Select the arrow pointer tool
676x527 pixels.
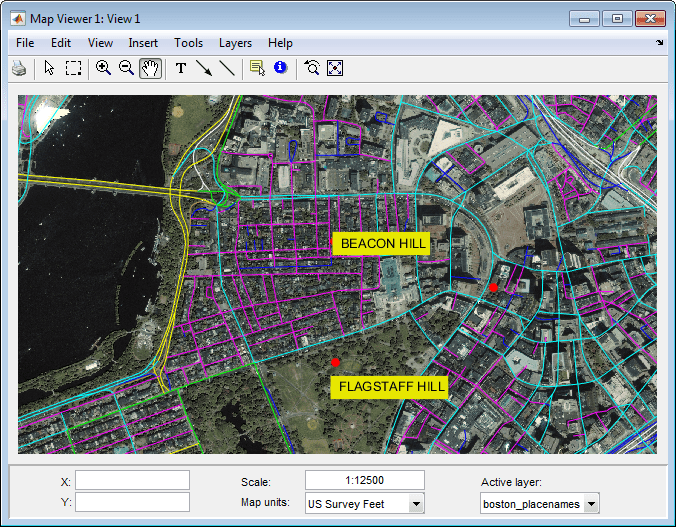(x=49, y=68)
